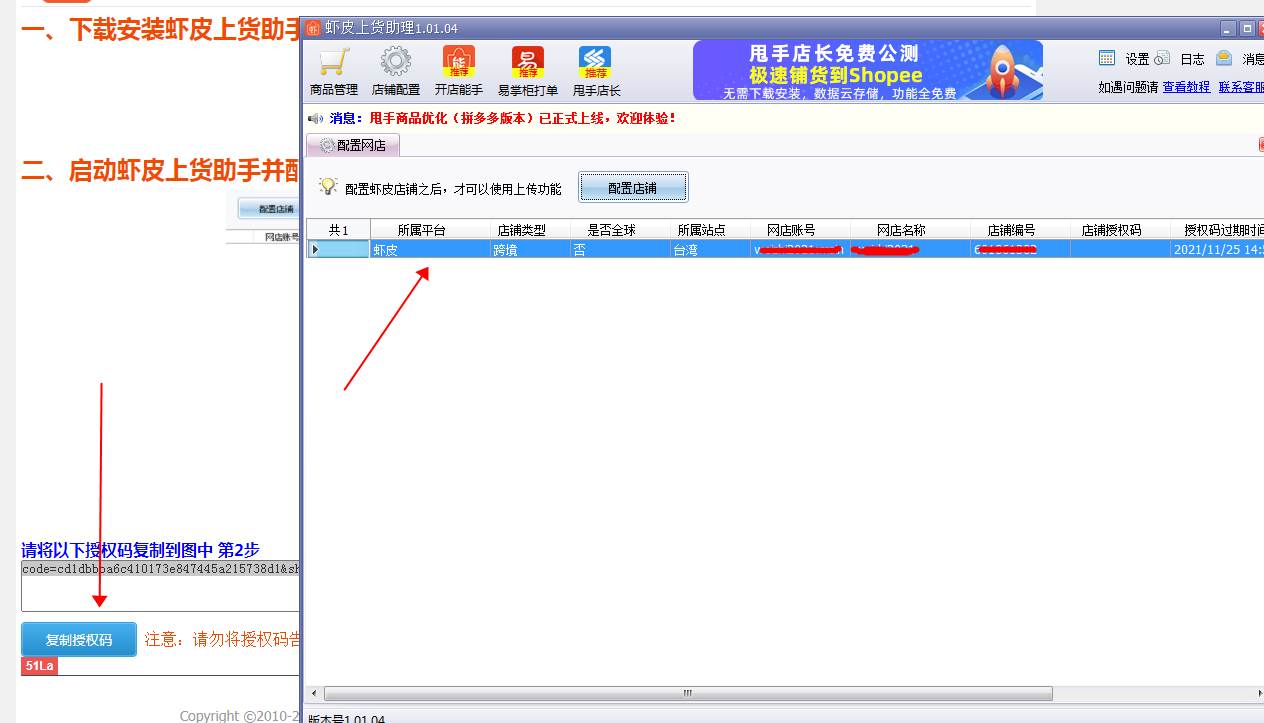The image size is (1264, 723).
Task: Sort by 店铺类型 column header
Action: (531, 230)
